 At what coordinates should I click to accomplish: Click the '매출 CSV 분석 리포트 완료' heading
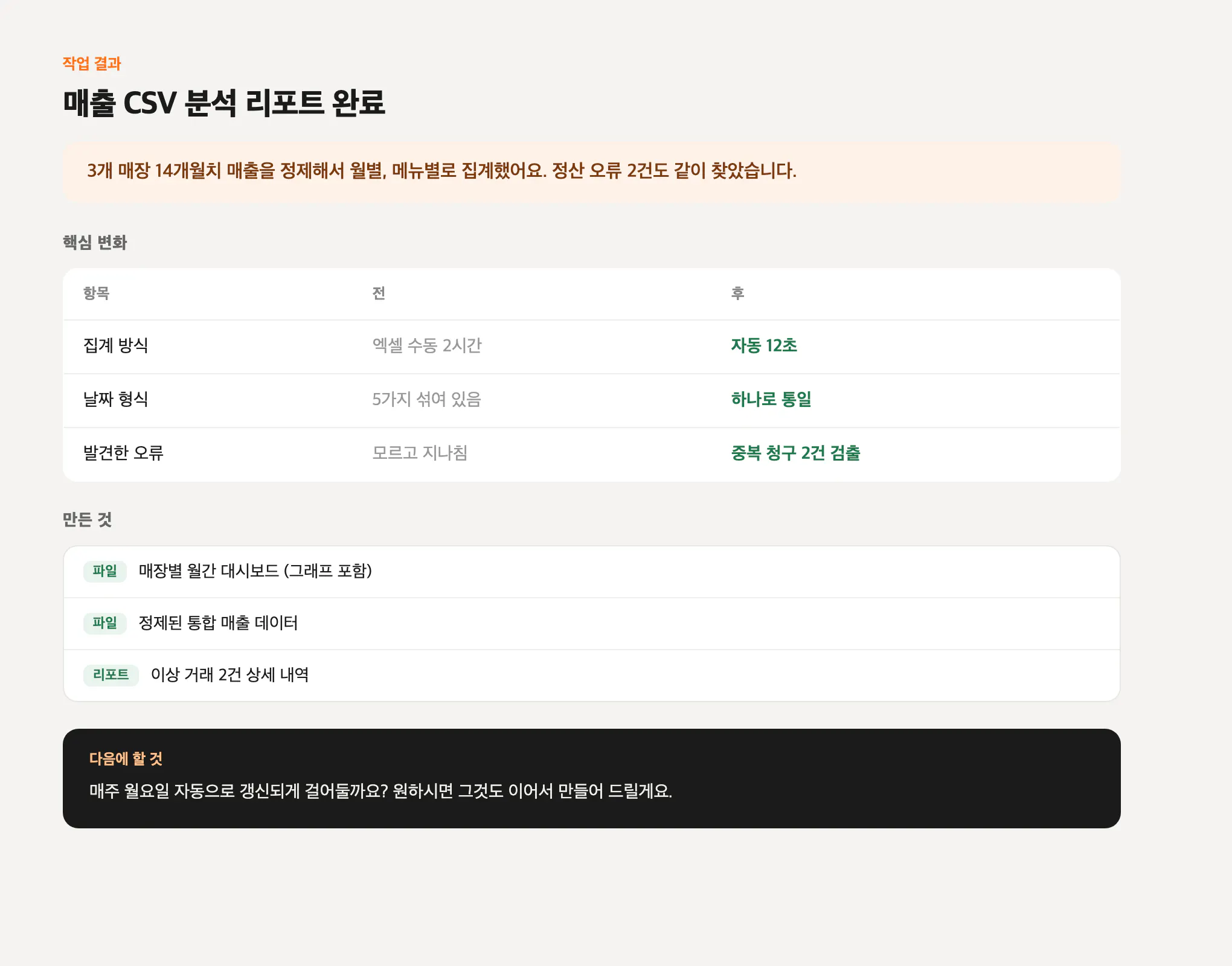[224, 103]
